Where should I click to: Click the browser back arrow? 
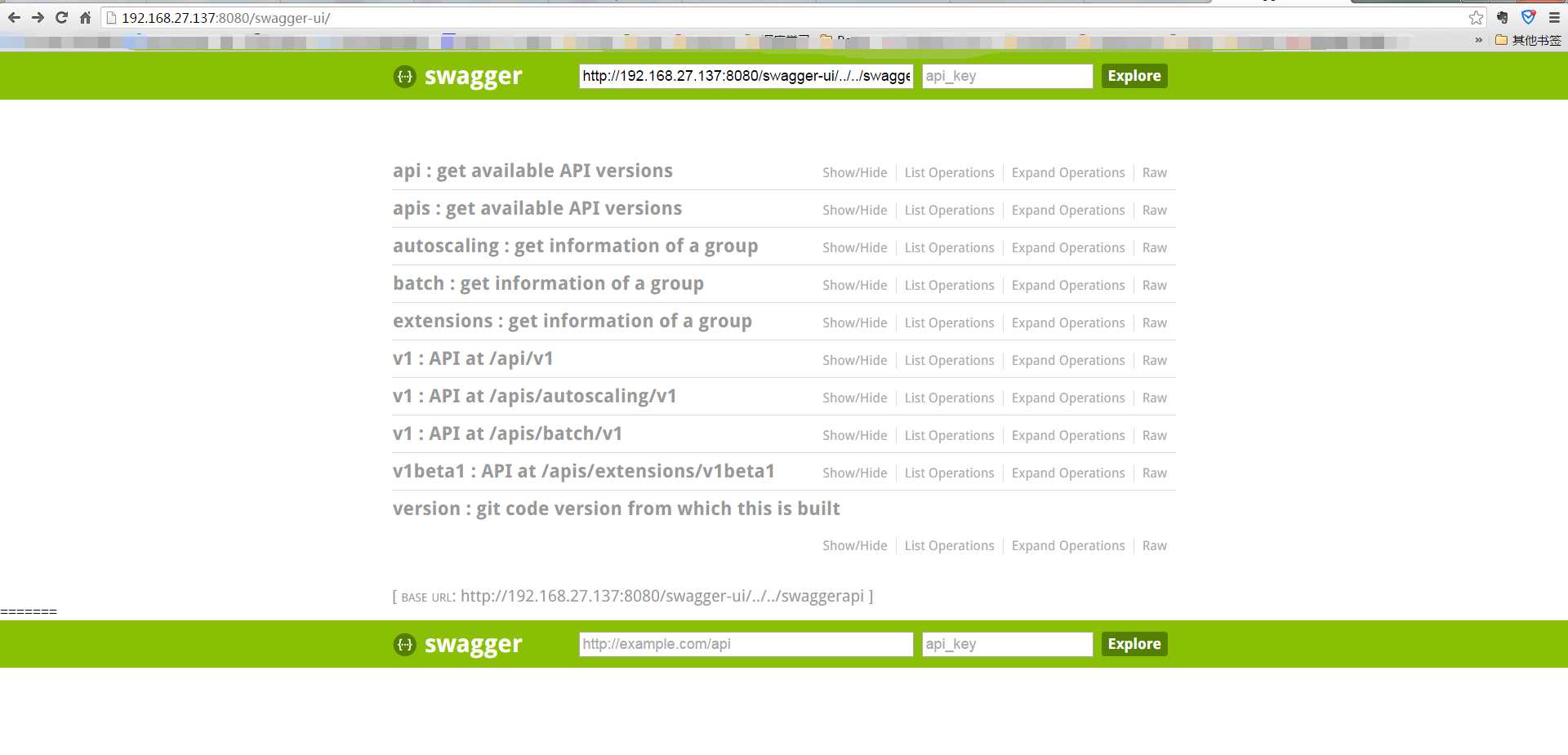pyautogui.click(x=14, y=17)
